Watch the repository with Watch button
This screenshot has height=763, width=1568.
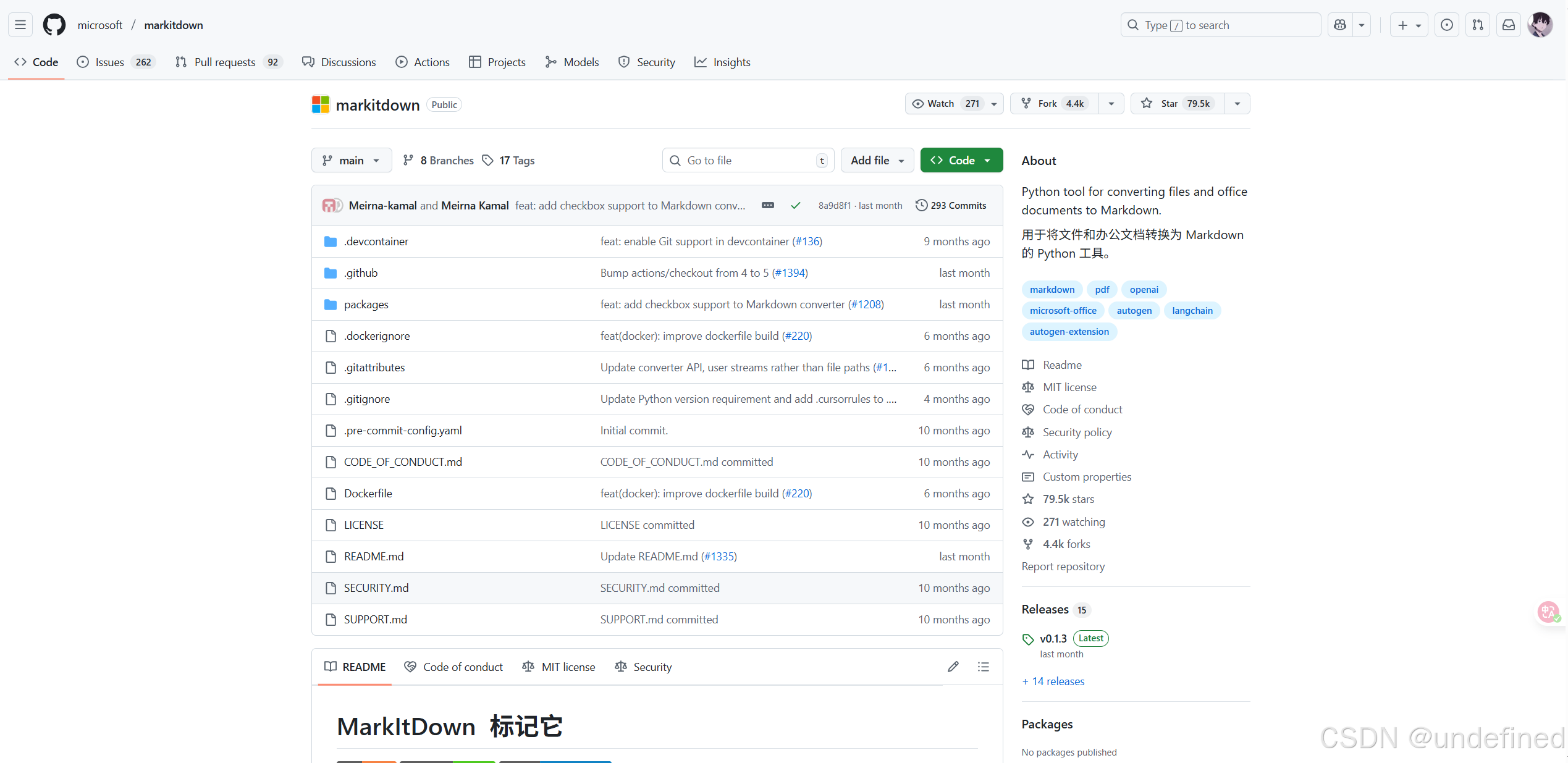945,104
